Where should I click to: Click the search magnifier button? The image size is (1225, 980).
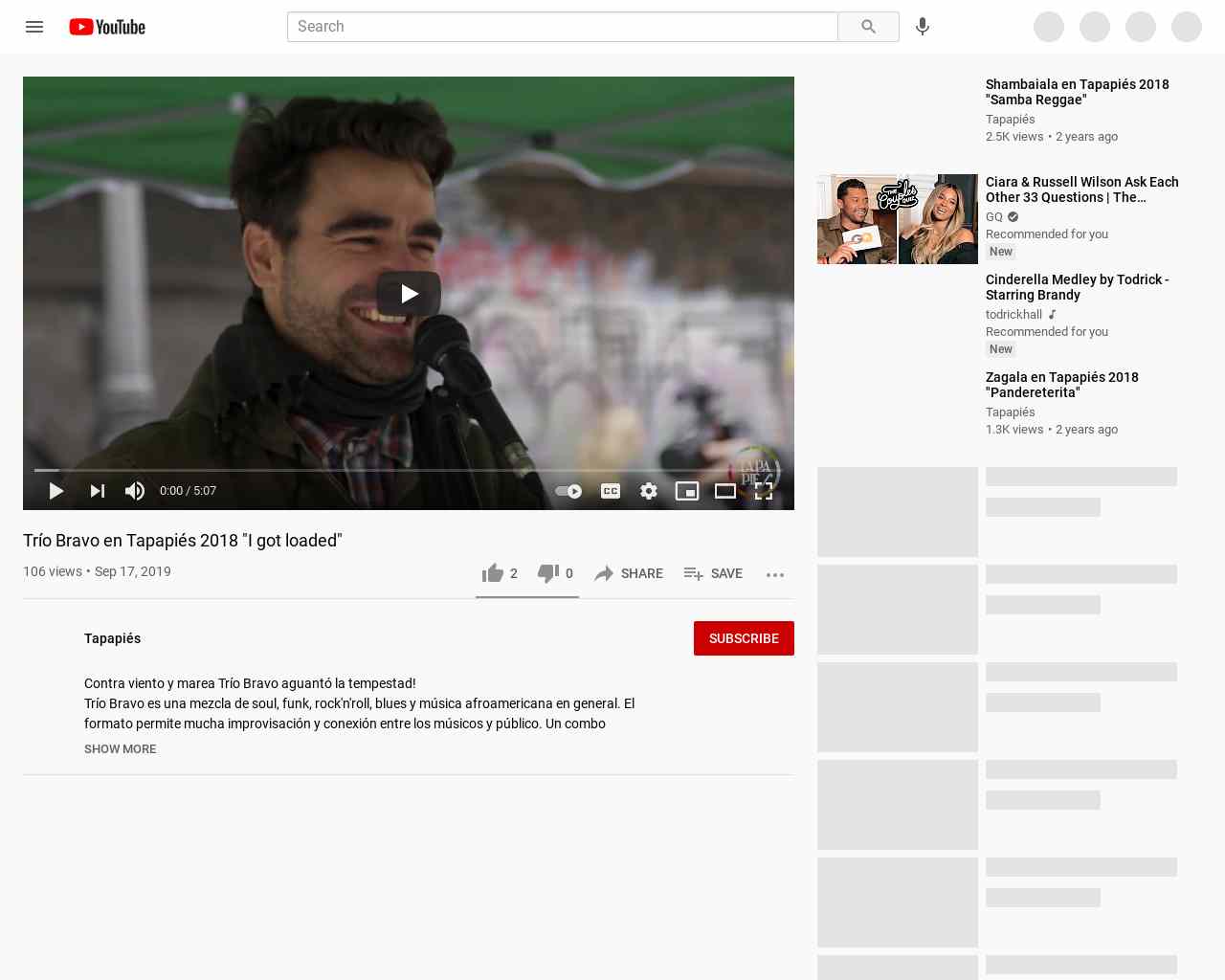(x=868, y=27)
